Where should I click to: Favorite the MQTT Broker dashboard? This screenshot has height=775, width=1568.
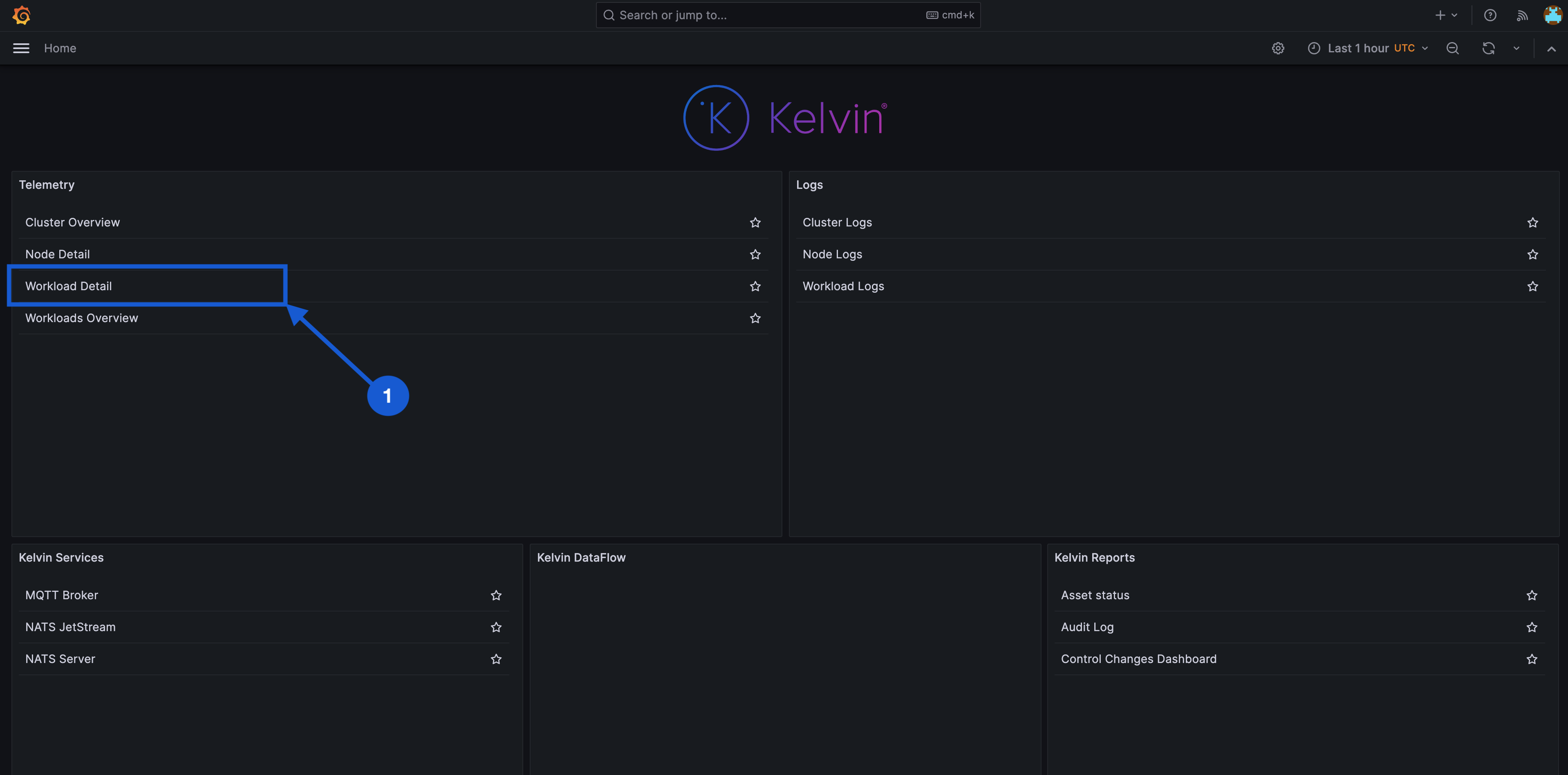click(x=496, y=596)
